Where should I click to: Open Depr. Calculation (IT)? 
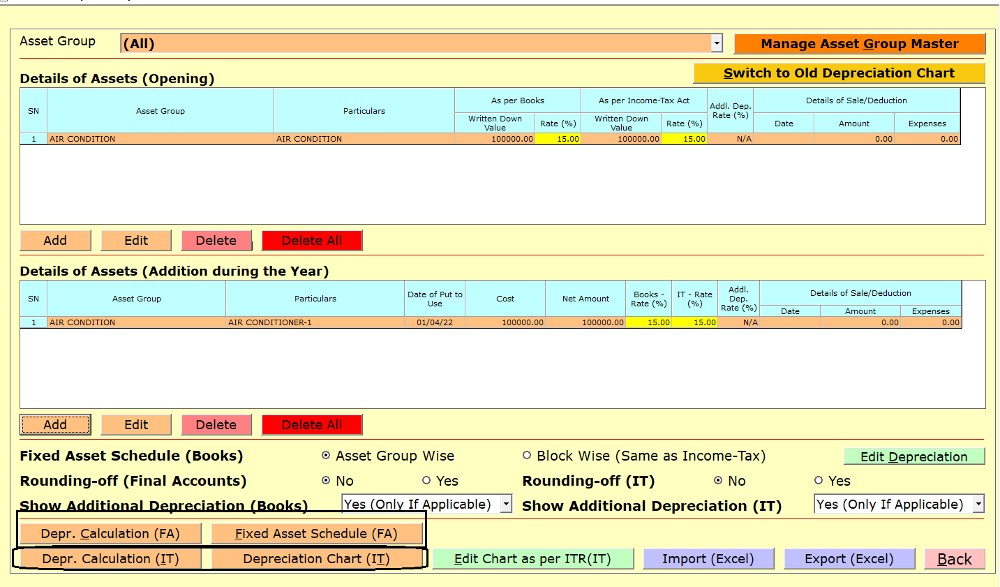pyautogui.click(x=110, y=559)
